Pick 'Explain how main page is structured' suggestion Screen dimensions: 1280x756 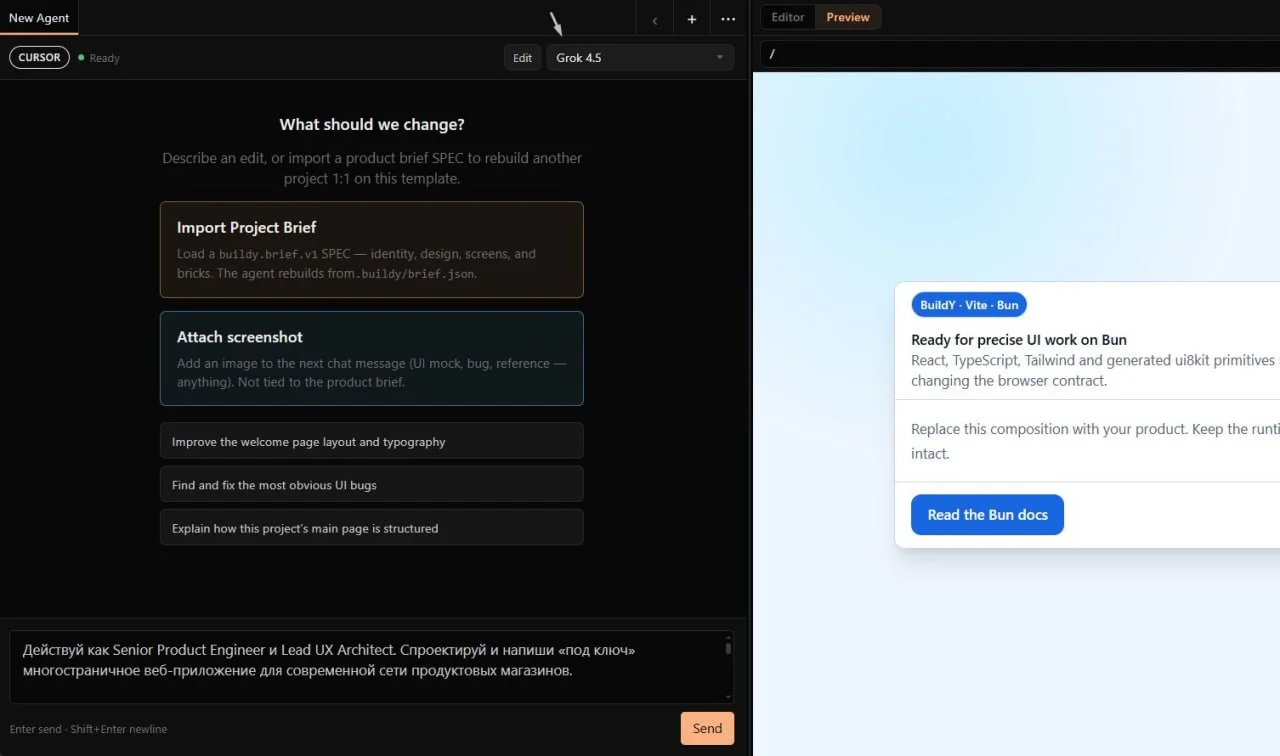tap(371, 527)
